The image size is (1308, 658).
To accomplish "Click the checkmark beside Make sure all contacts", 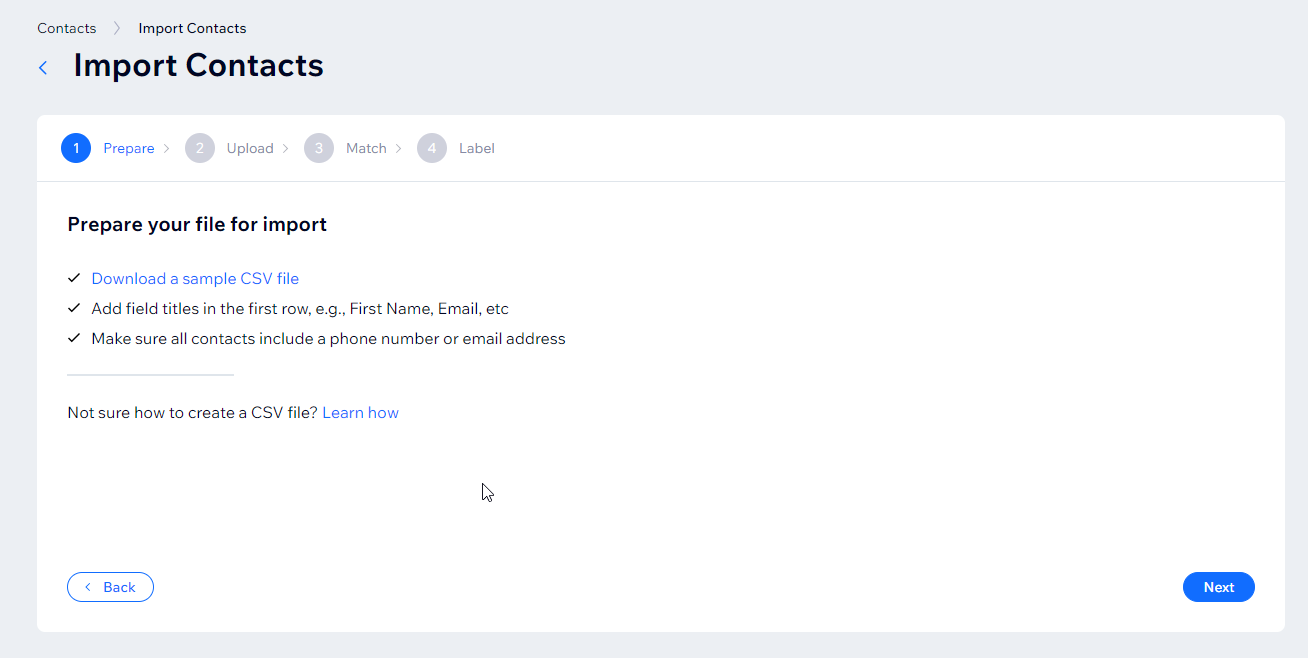I will pos(73,338).
